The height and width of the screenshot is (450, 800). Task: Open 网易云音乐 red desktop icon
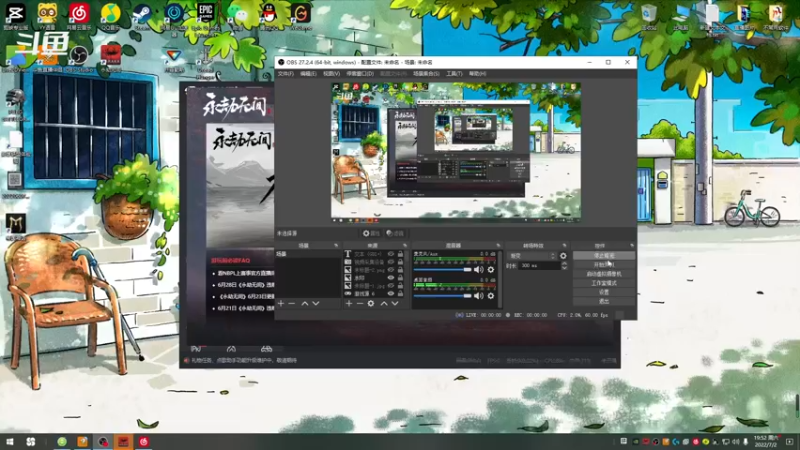pyautogui.click(x=79, y=14)
